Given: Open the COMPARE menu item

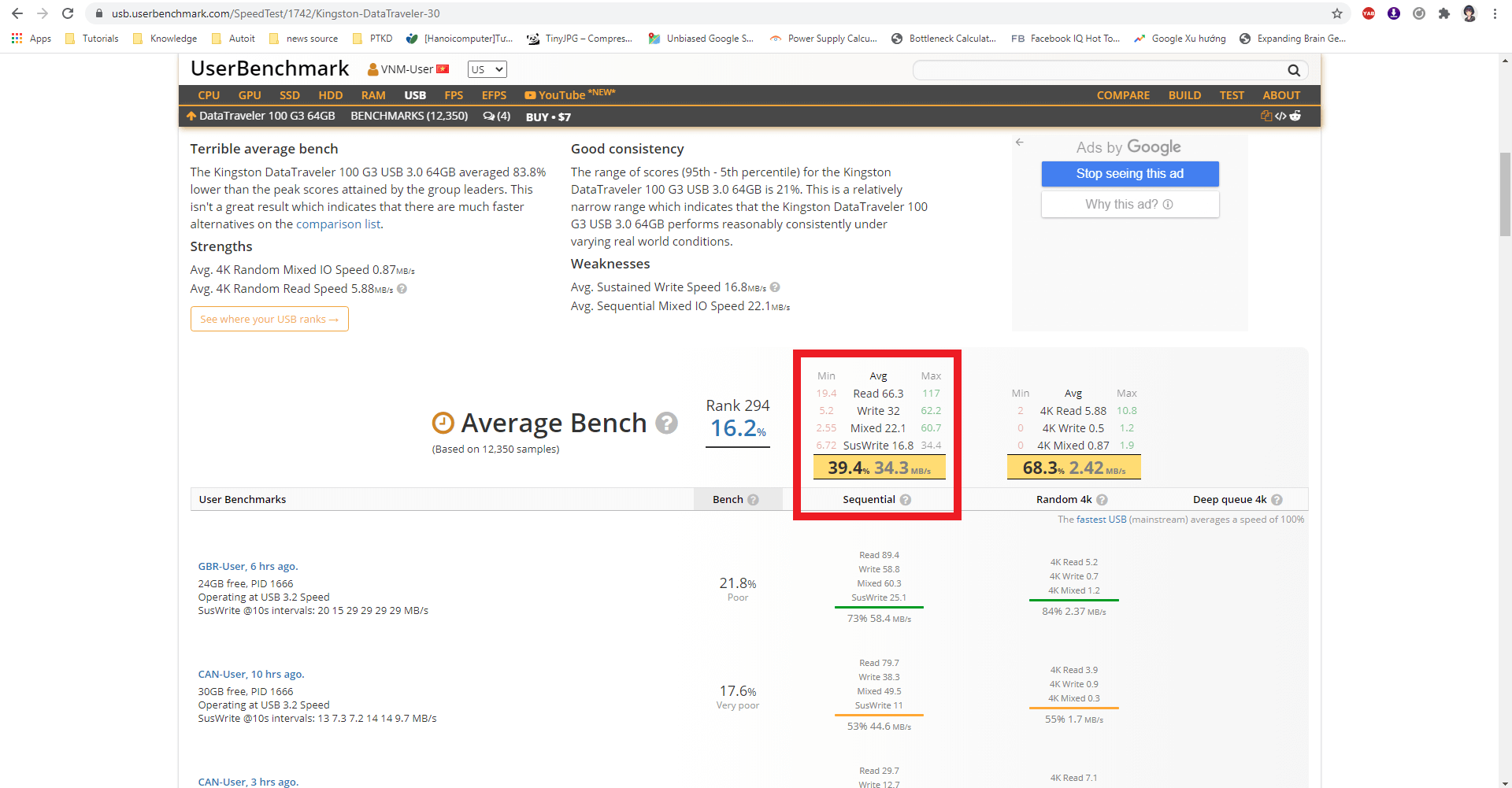Looking at the screenshot, I should [x=1123, y=95].
